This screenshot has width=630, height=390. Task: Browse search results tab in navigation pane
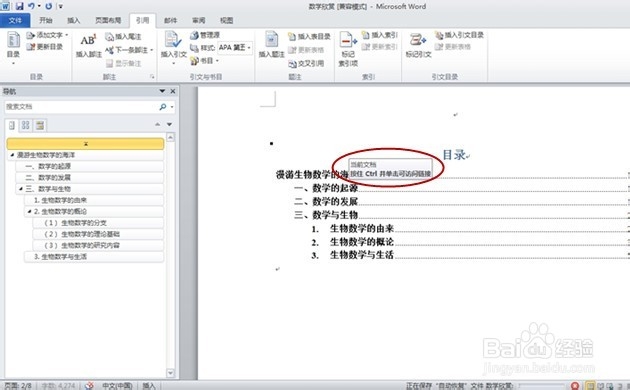pos(40,125)
